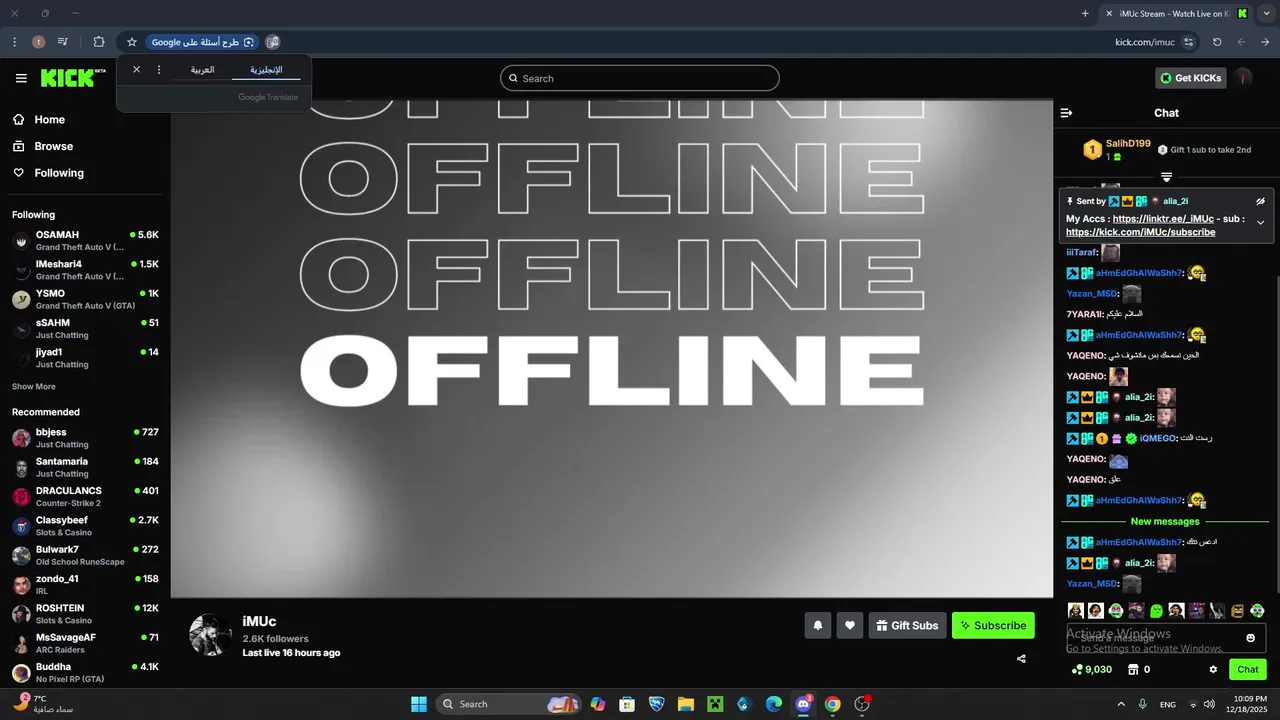Screen dimensions: 1280x720
Task: Click the Get KICKs button
Action: point(1191,78)
